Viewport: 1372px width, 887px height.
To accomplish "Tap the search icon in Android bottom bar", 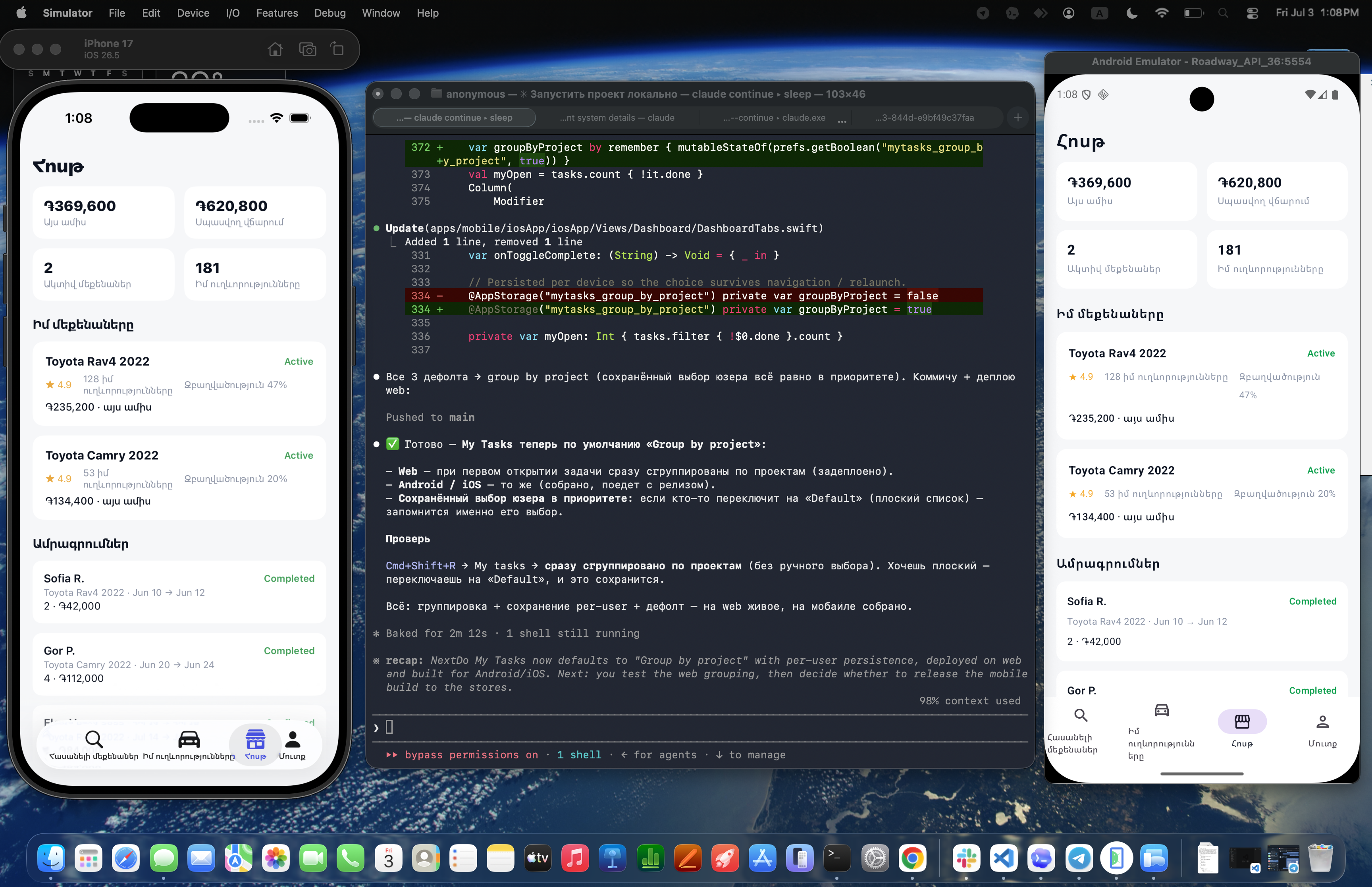I will tap(1081, 715).
